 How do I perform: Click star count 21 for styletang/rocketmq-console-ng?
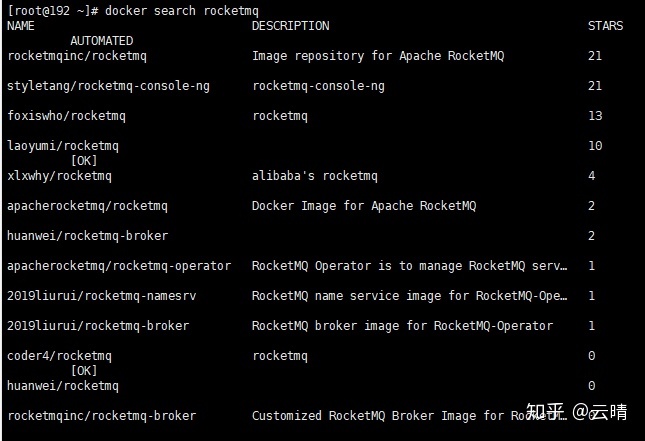pyautogui.click(x=595, y=86)
